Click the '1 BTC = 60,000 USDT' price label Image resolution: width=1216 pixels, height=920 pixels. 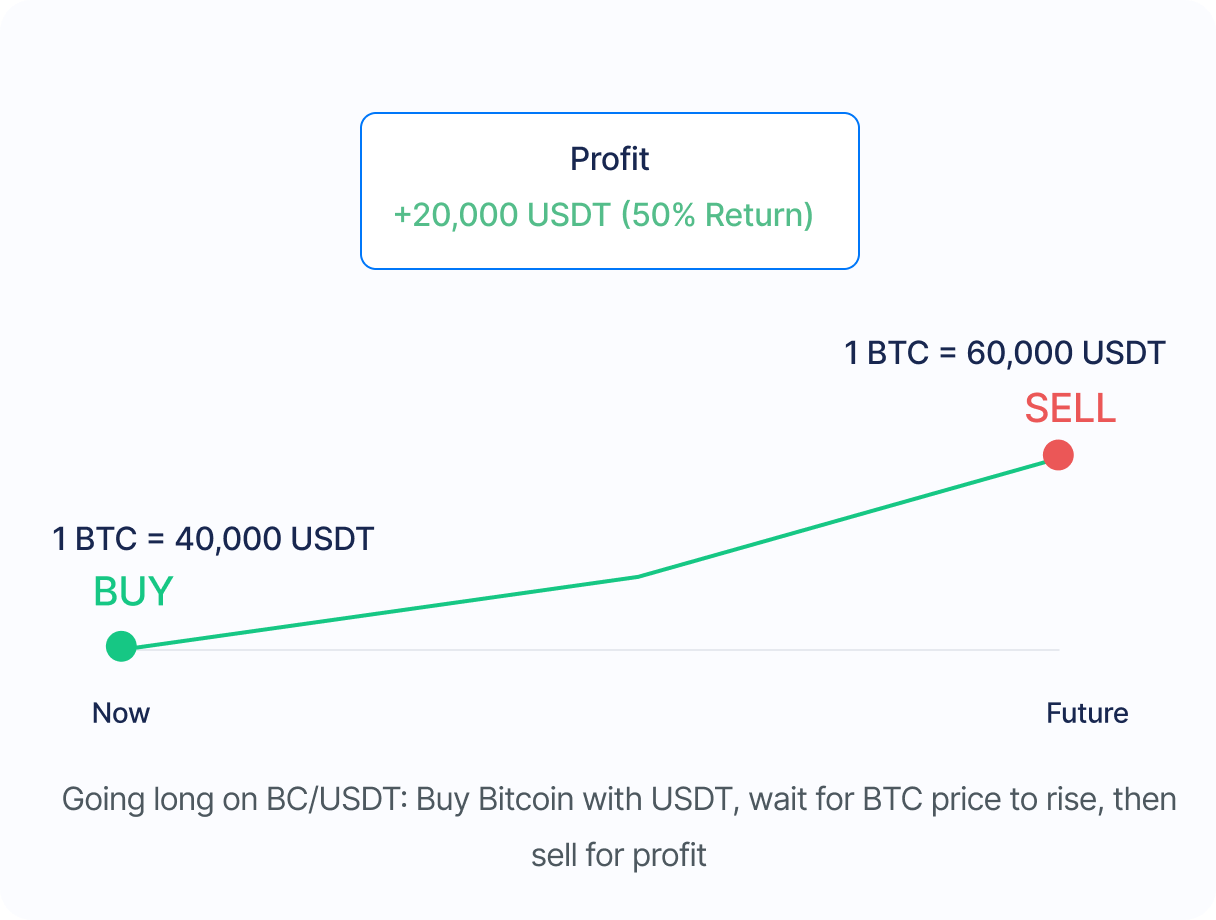click(x=1005, y=353)
